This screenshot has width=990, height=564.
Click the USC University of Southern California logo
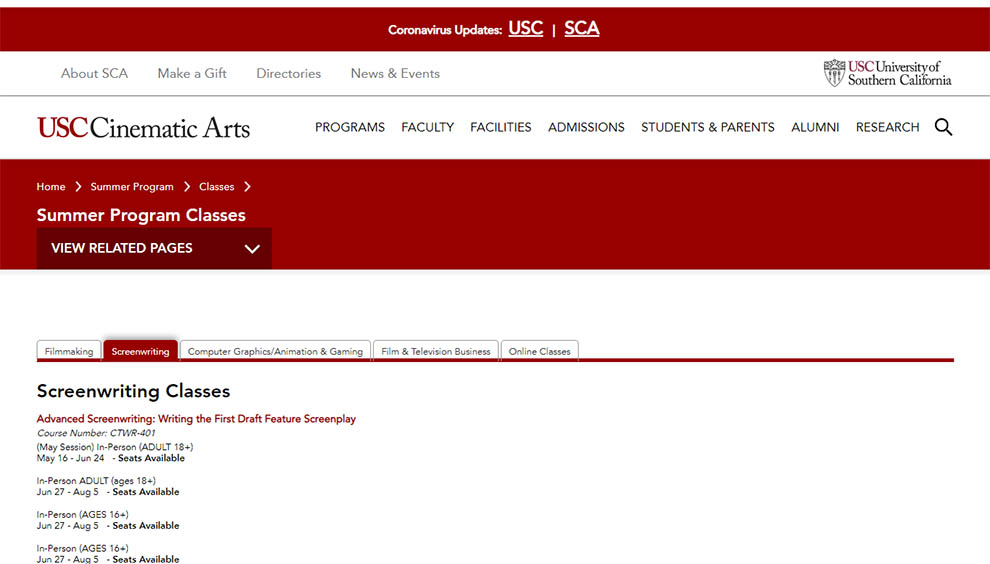tap(887, 73)
